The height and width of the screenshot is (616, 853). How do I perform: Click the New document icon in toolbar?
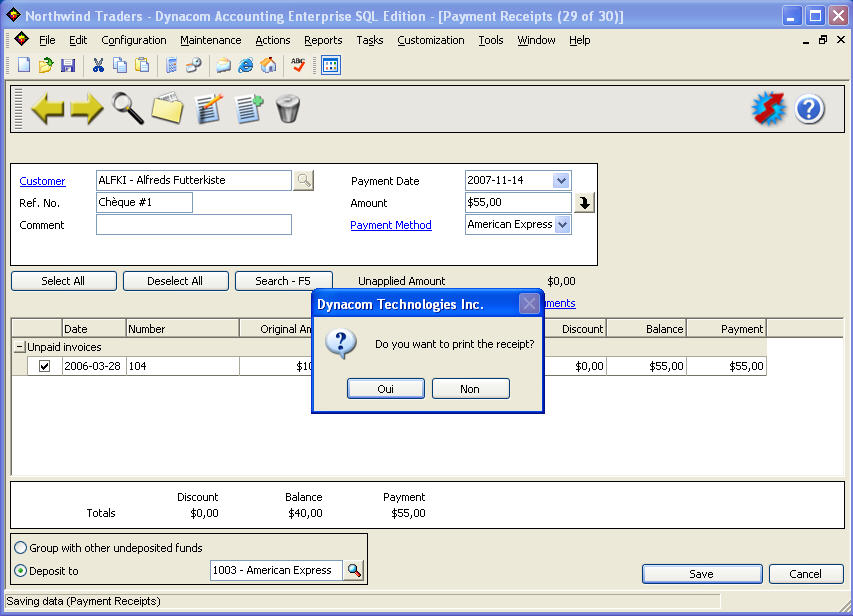coord(24,65)
